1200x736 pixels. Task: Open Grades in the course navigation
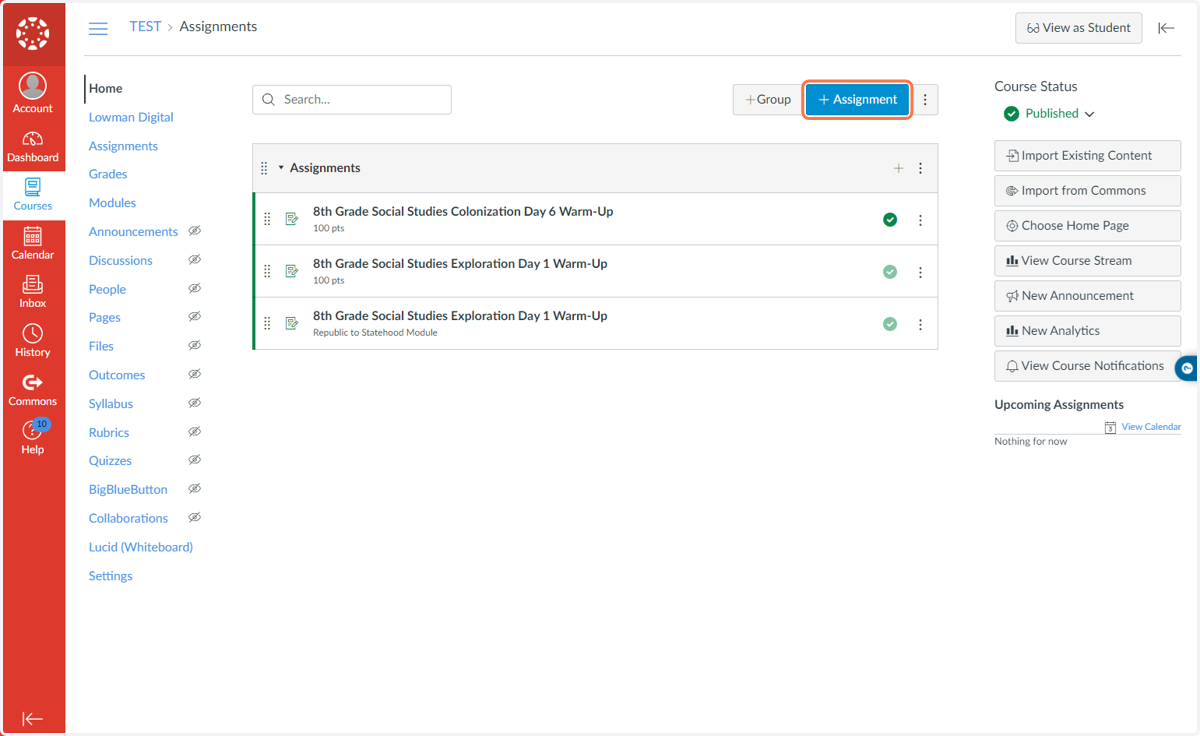pyautogui.click(x=108, y=174)
